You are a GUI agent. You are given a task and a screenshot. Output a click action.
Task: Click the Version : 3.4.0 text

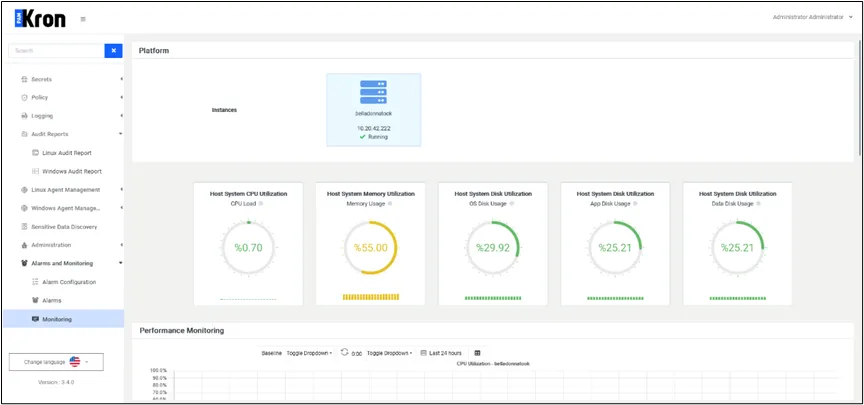[56, 382]
